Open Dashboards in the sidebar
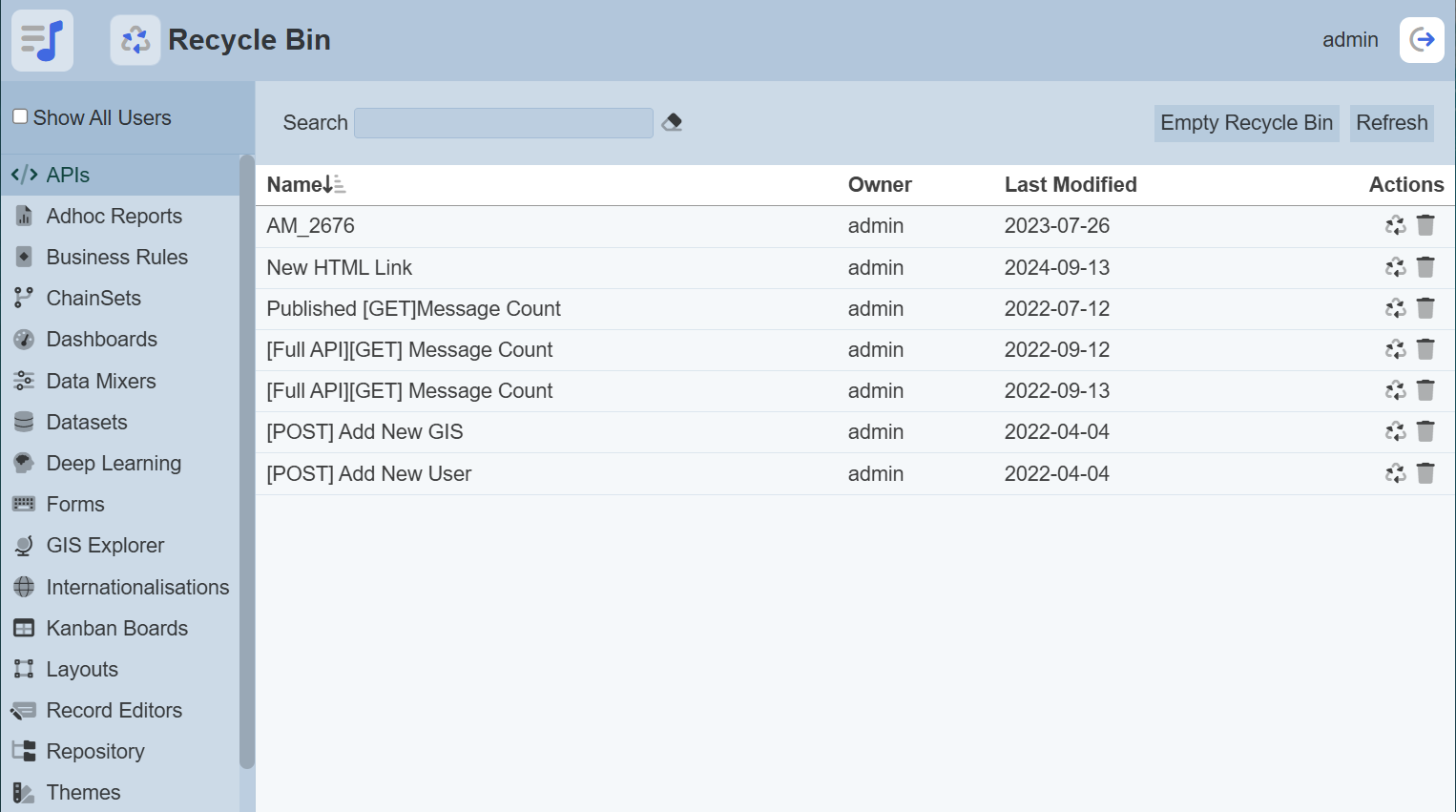This screenshot has width=1456, height=812. click(101, 339)
